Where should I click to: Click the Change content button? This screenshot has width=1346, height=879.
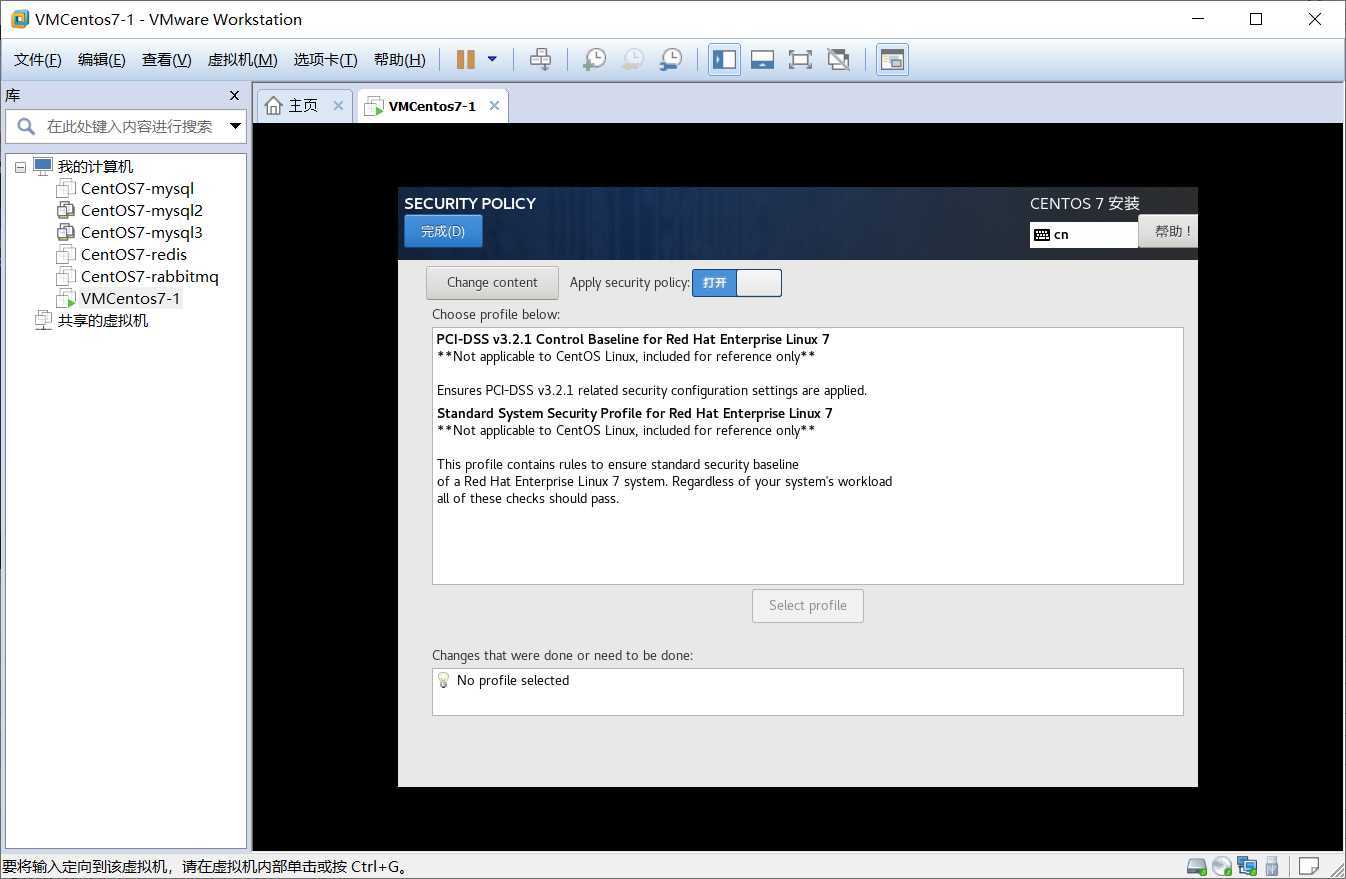(x=492, y=282)
